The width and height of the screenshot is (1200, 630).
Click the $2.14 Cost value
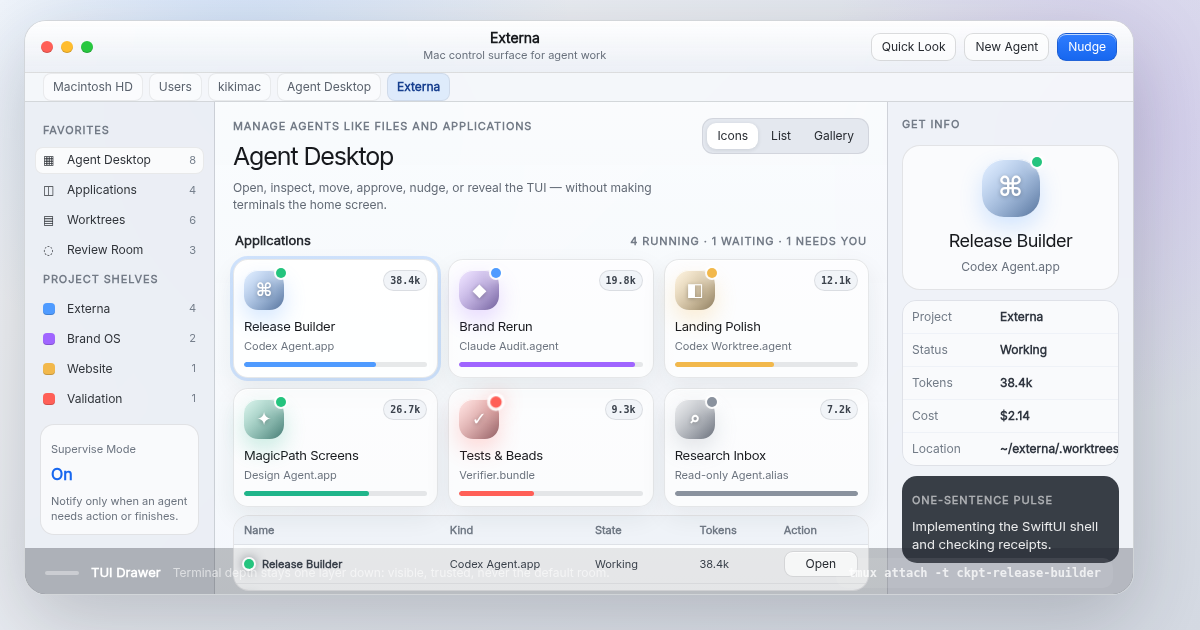coord(1015,416)
